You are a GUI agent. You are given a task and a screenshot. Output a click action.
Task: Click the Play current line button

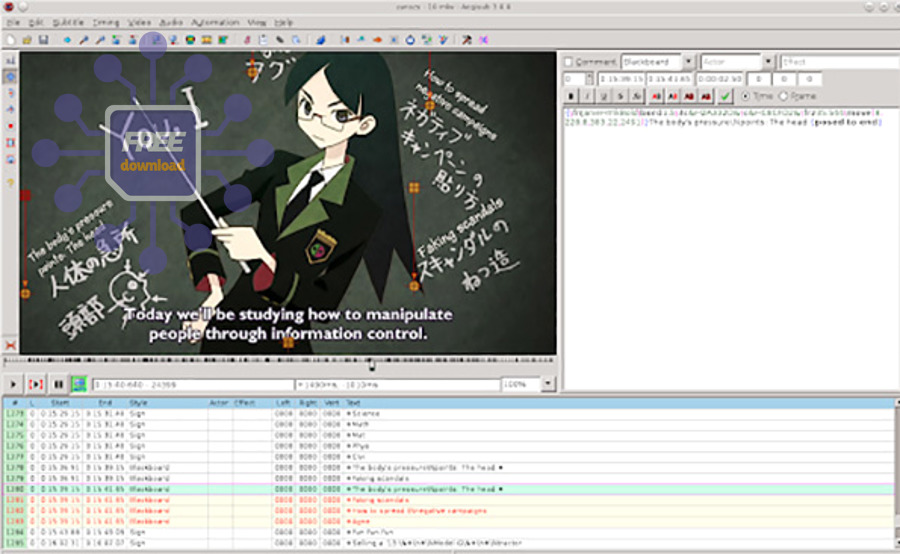pyautogui.click(x=36, y=384)
